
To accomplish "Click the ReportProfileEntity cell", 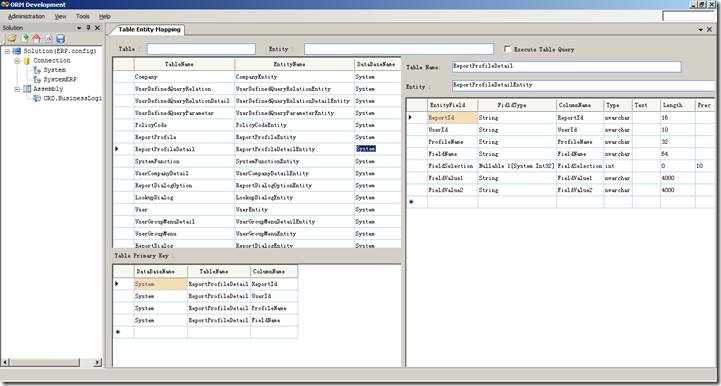I will pyautogui.click(x=294, y=137).
